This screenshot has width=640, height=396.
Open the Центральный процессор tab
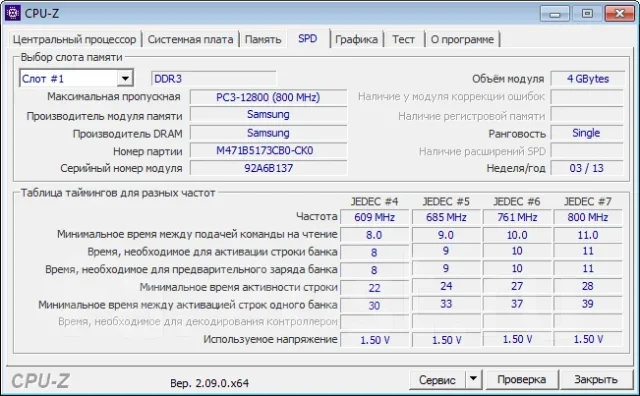(x=74, y=40)
